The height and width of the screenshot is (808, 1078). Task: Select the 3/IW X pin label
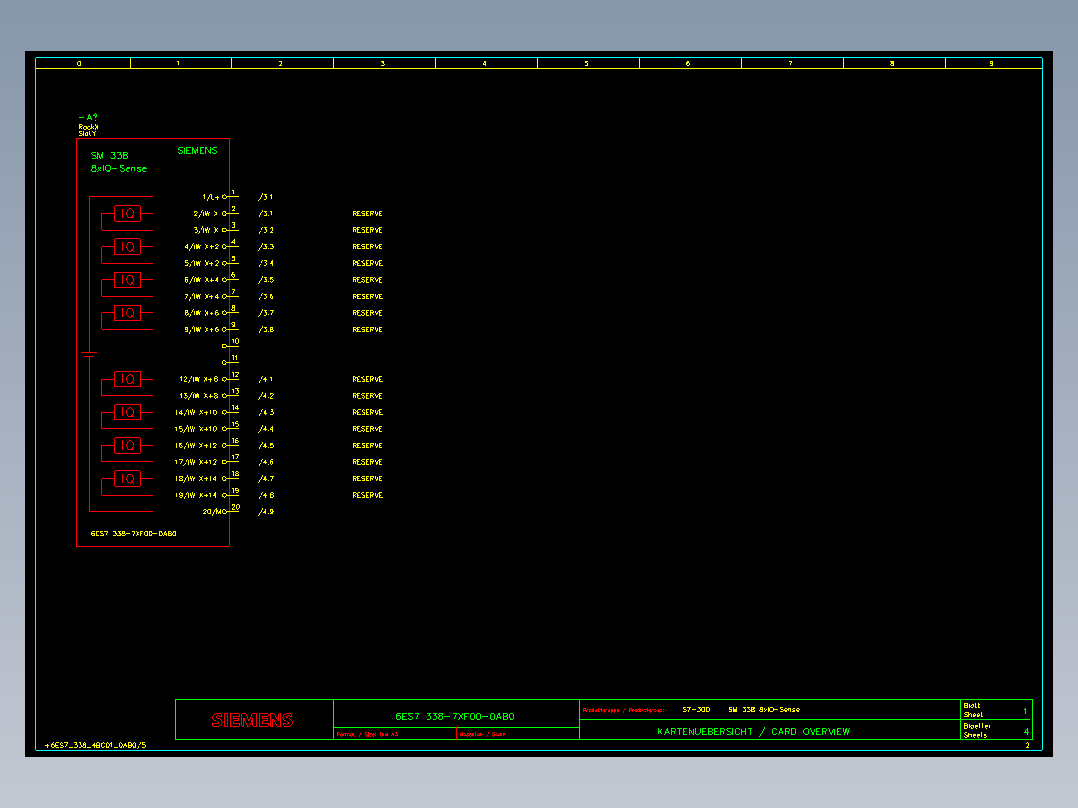206,230
